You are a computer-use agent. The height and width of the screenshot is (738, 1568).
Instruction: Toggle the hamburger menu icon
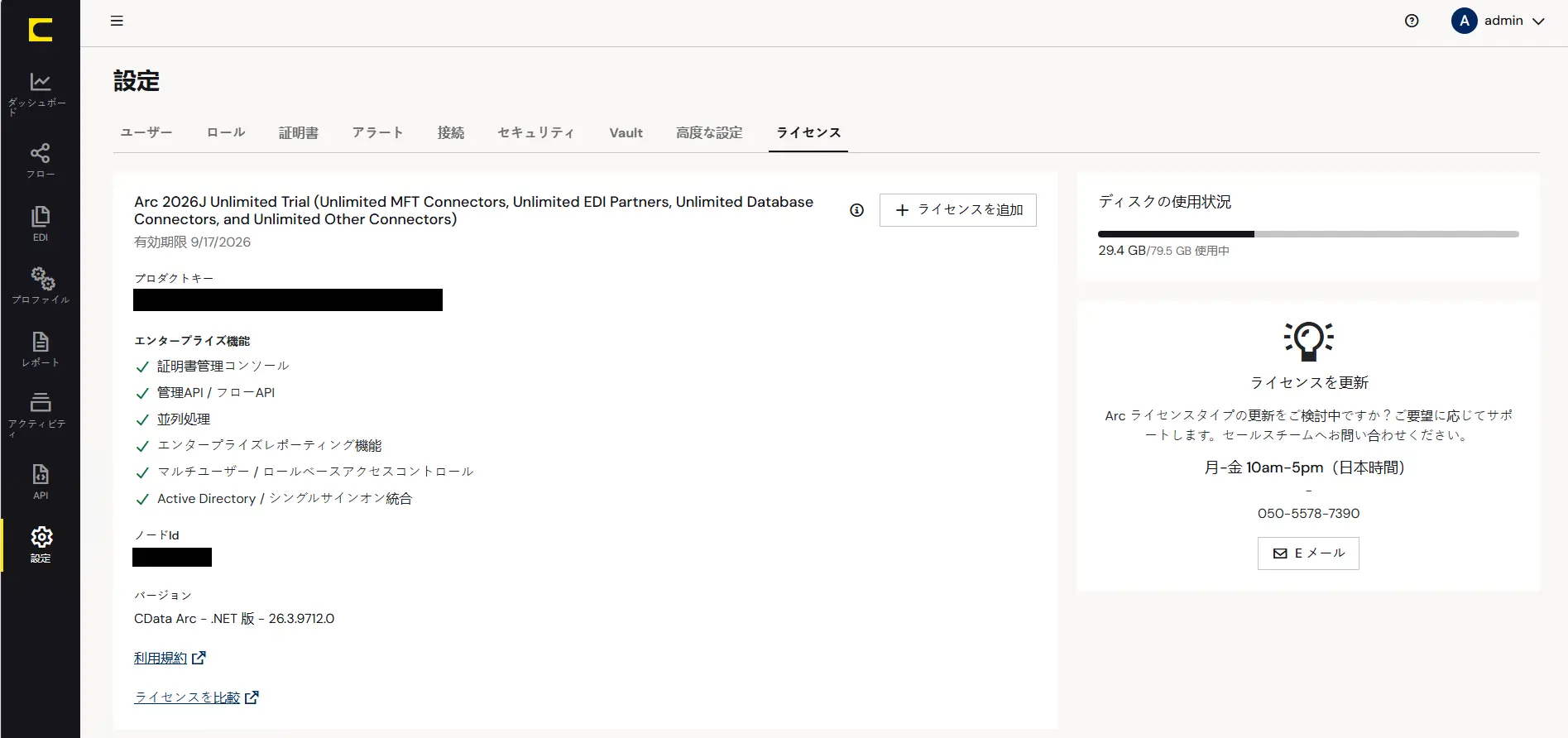(117, 21)
